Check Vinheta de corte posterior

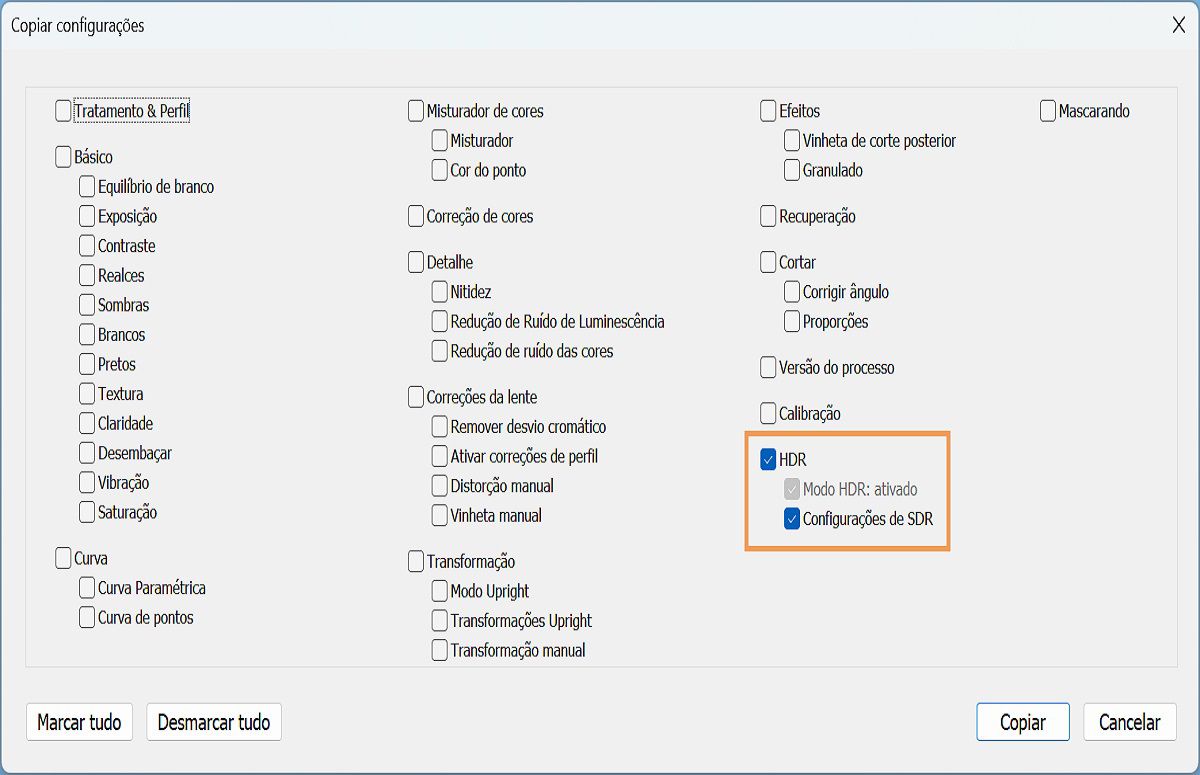point(791,141)
